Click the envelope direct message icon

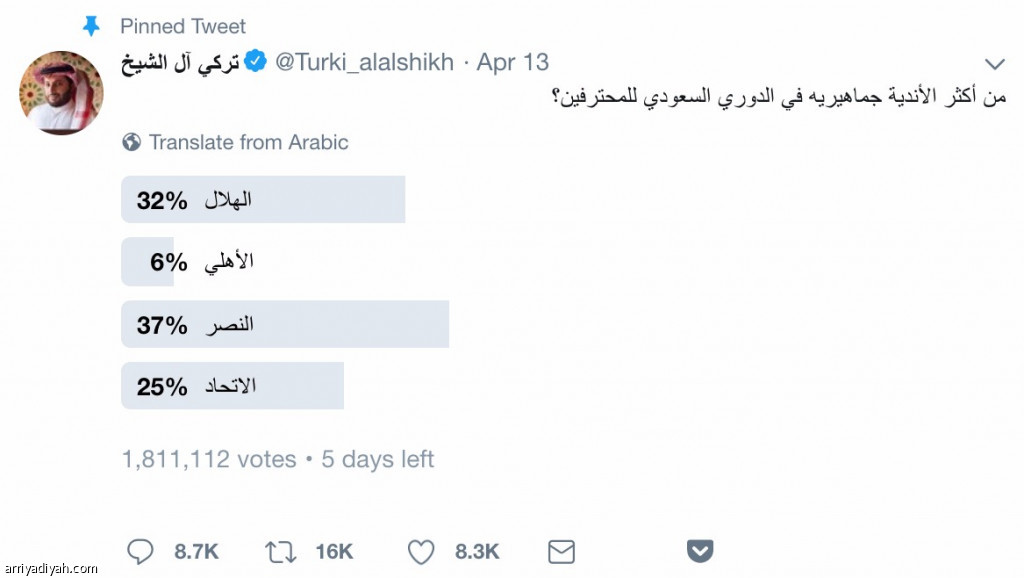(x=562, y=550)
